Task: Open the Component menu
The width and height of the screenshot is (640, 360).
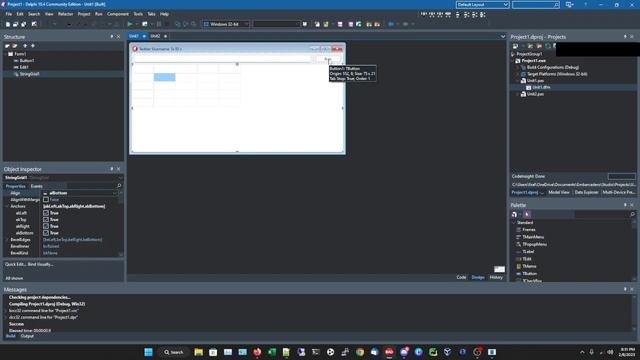Action: 118,14
